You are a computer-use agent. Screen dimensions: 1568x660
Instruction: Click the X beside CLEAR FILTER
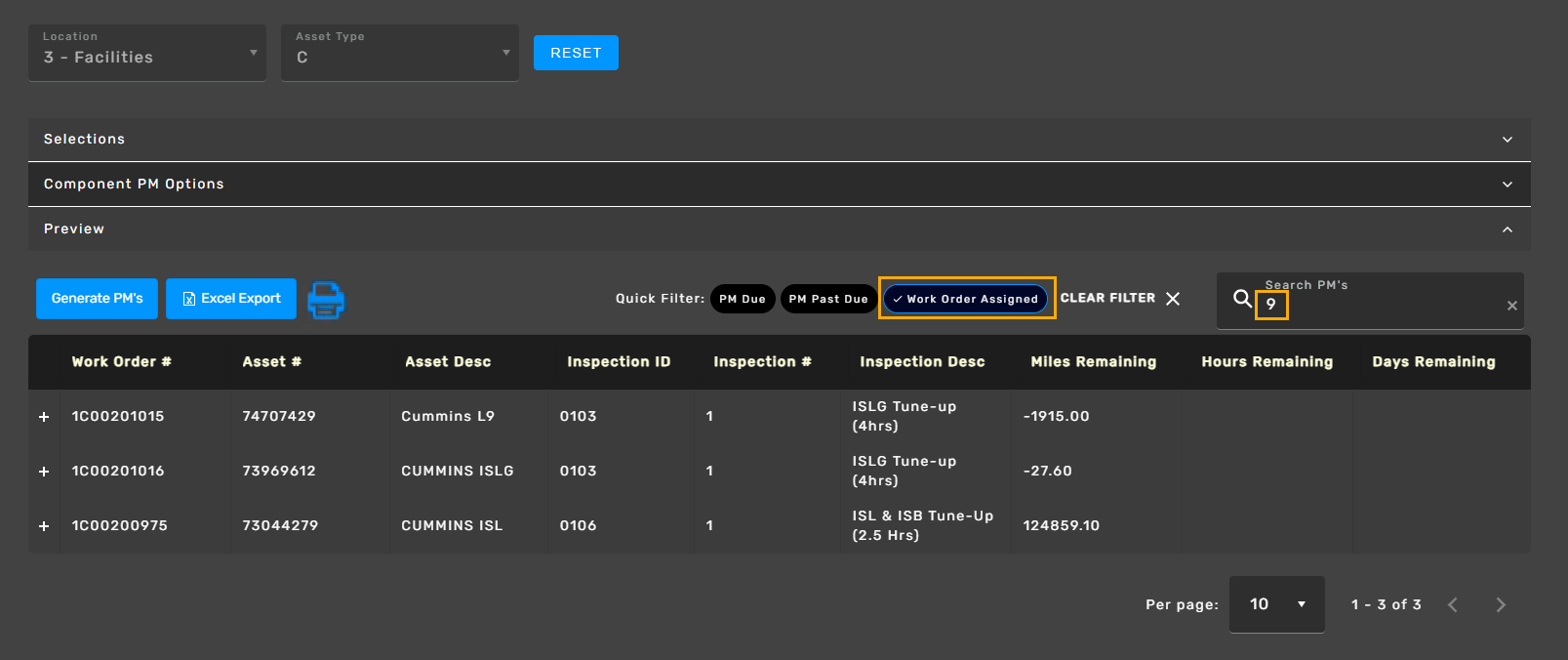click(x=1173, y=299)
